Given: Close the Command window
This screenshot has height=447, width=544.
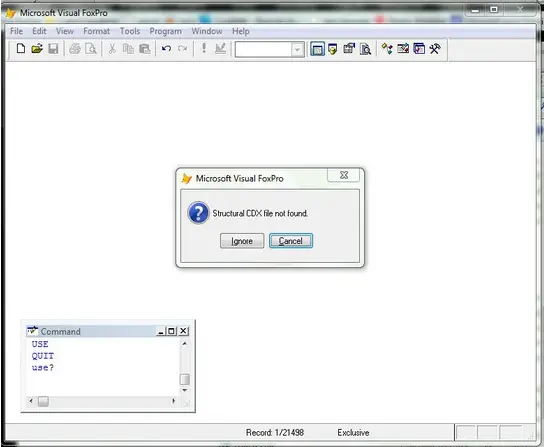Looking at the screenshot, I should click(183, 331).
